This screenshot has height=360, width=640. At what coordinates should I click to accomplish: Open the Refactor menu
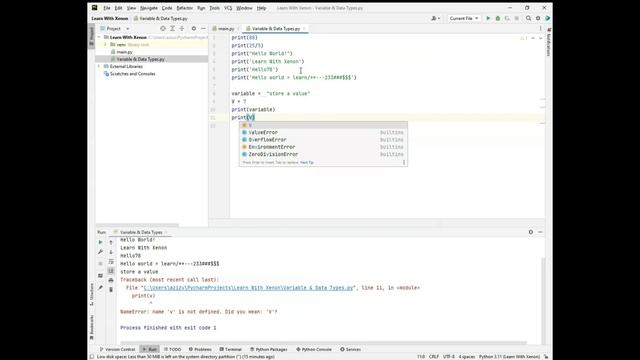click(184, 8)
